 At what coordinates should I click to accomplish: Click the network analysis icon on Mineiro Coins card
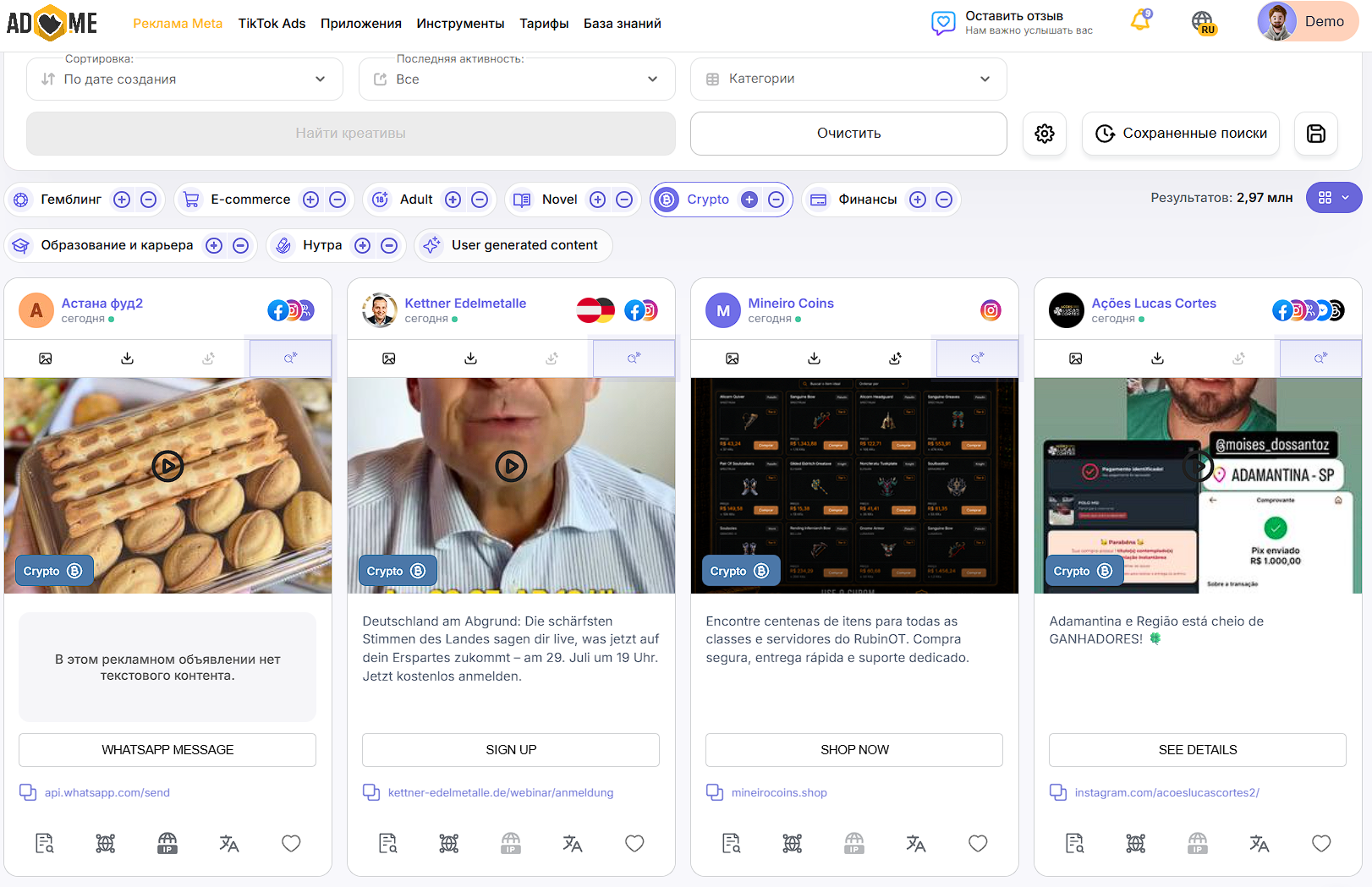793,843
